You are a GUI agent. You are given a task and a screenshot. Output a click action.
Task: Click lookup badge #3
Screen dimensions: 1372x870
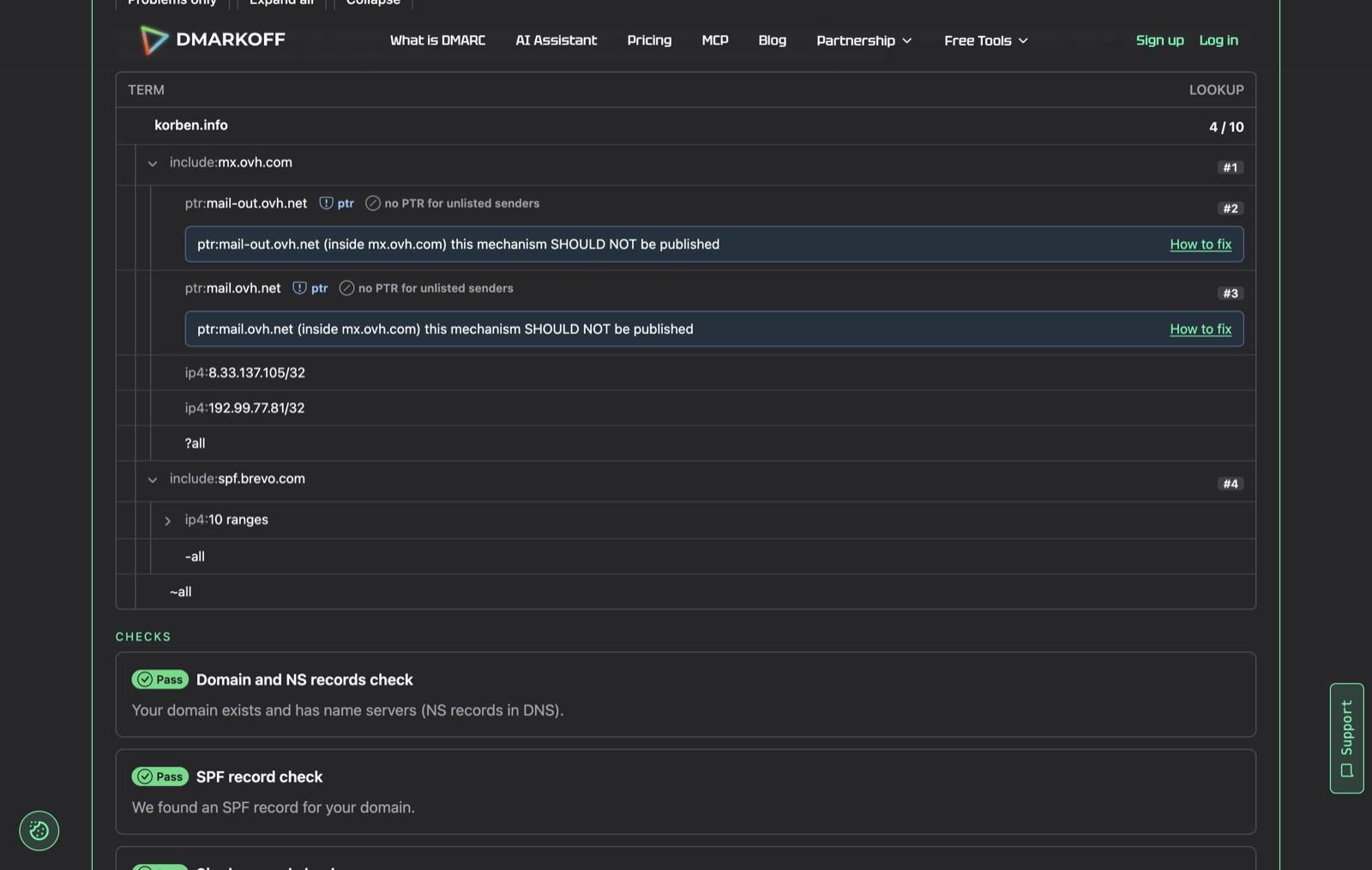pos(1231,293)
